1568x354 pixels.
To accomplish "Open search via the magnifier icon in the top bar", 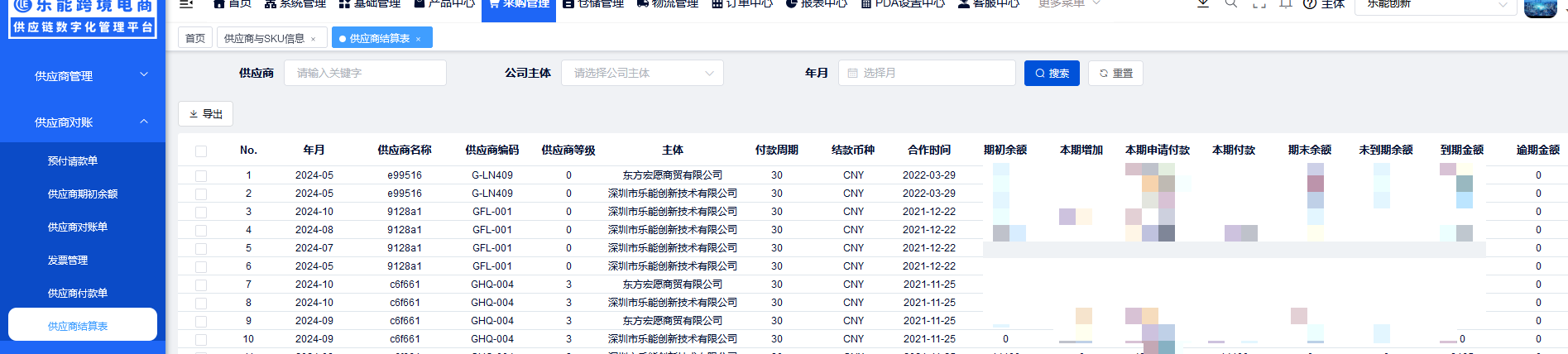I will (x=1231, y=3).
